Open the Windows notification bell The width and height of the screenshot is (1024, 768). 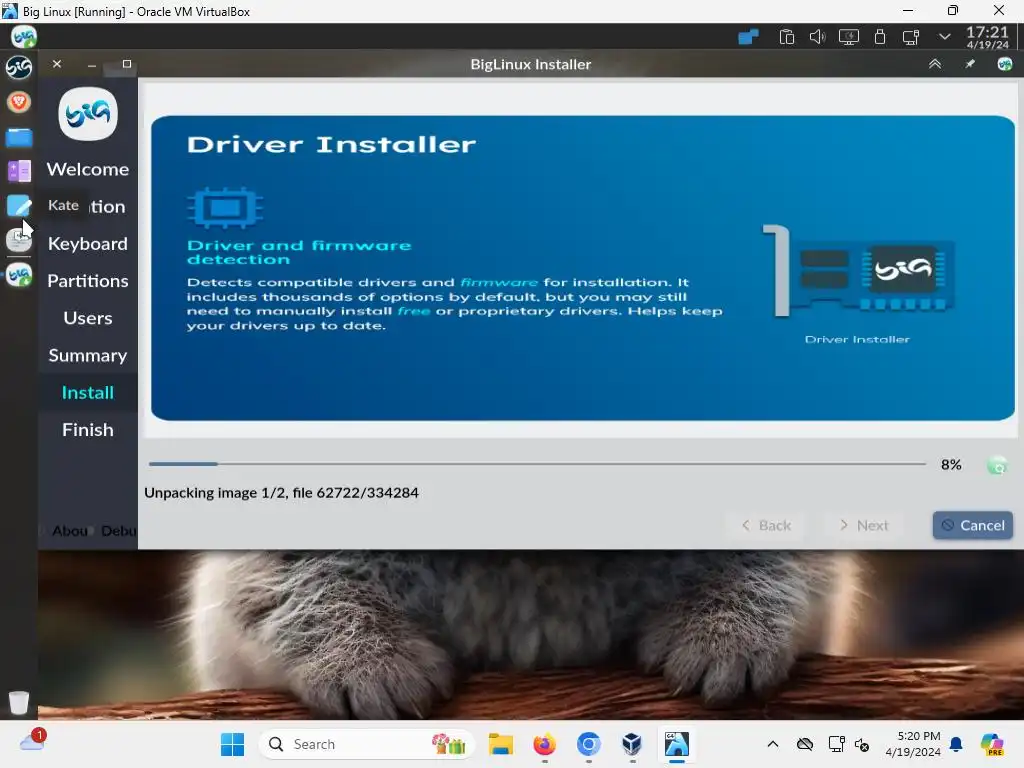[x=956, y=744]
